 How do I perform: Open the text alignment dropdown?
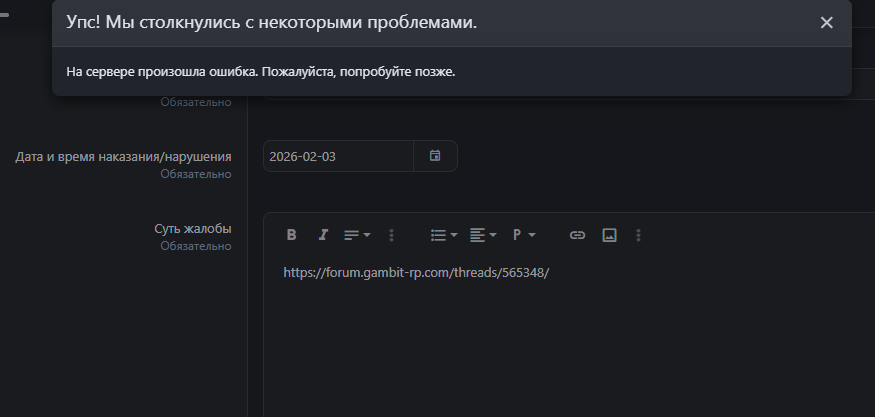pos(483,235)
